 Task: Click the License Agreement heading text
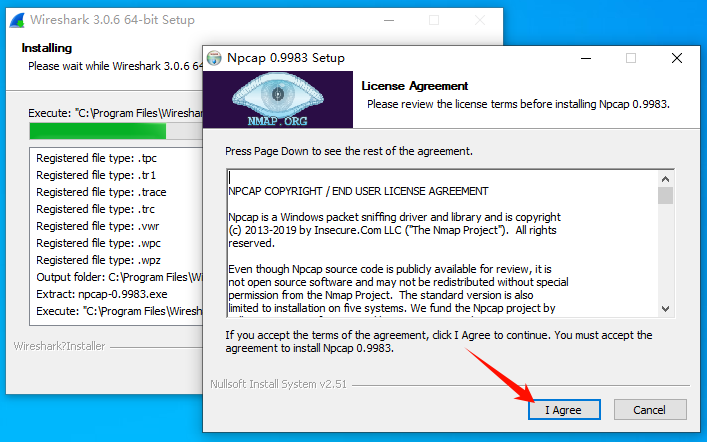[415, 86]
